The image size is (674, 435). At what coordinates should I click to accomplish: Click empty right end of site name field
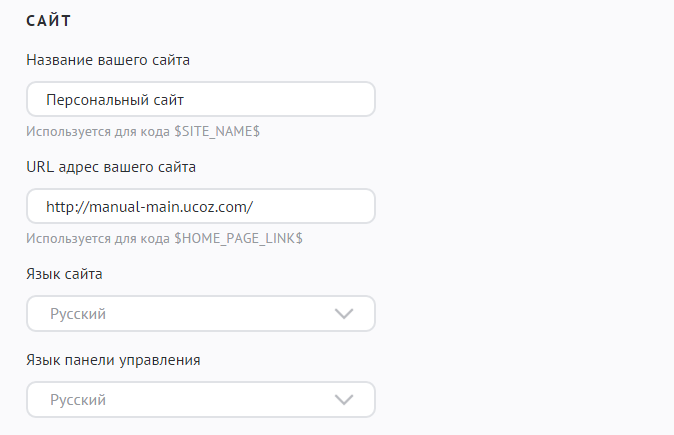pos(330,100)
